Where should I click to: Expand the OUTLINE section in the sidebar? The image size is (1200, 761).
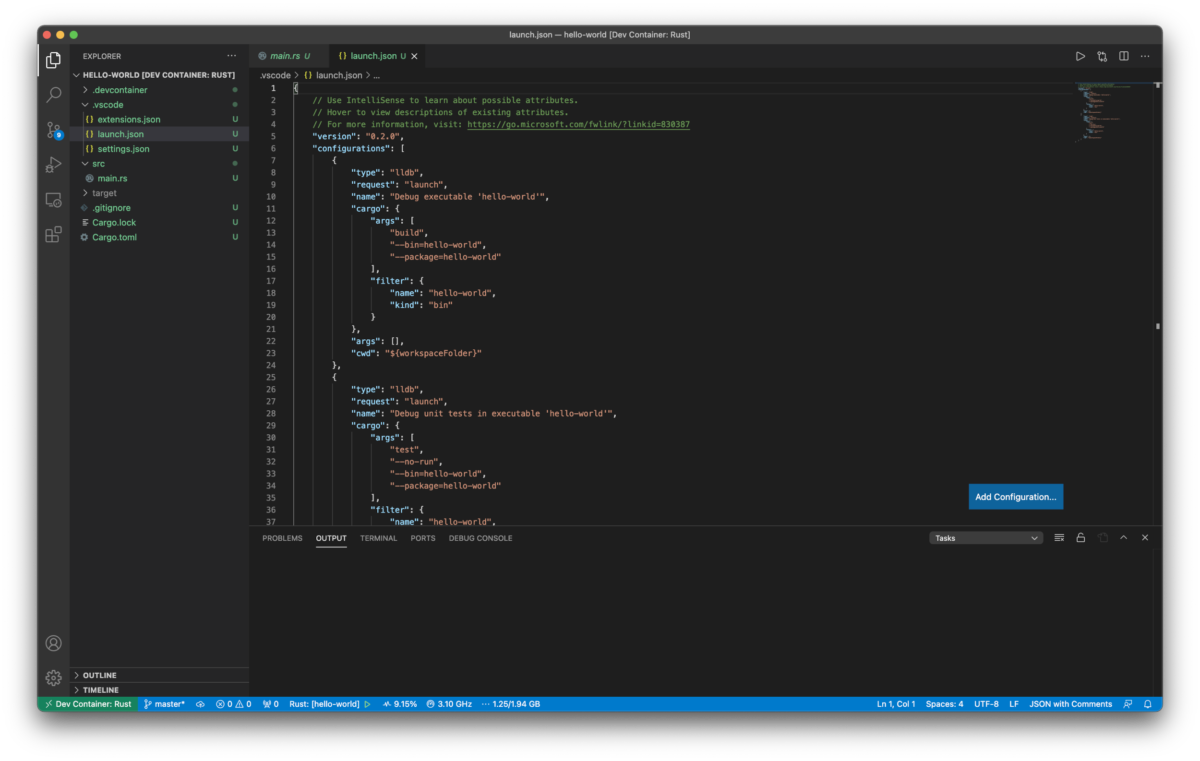100,675
